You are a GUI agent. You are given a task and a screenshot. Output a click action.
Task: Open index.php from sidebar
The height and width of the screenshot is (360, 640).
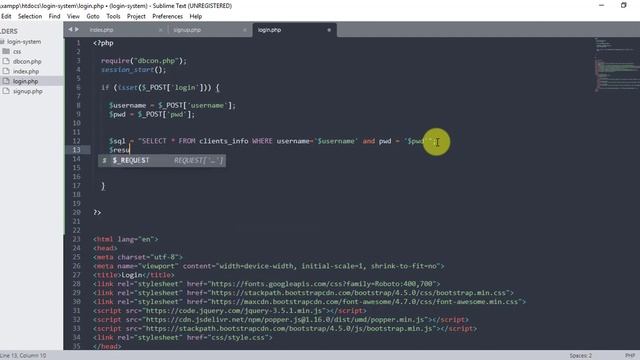click(26, 71)
